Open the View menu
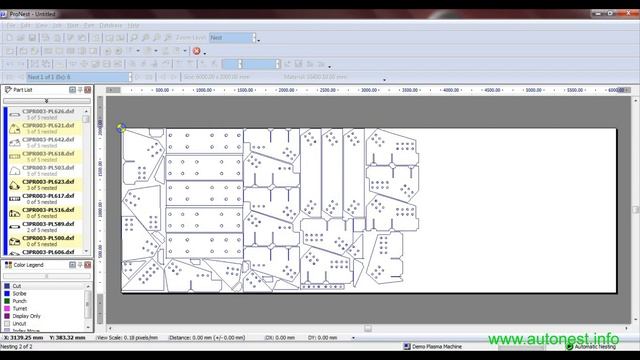This screenshot has height=360, width=640. tap(41, 25)
